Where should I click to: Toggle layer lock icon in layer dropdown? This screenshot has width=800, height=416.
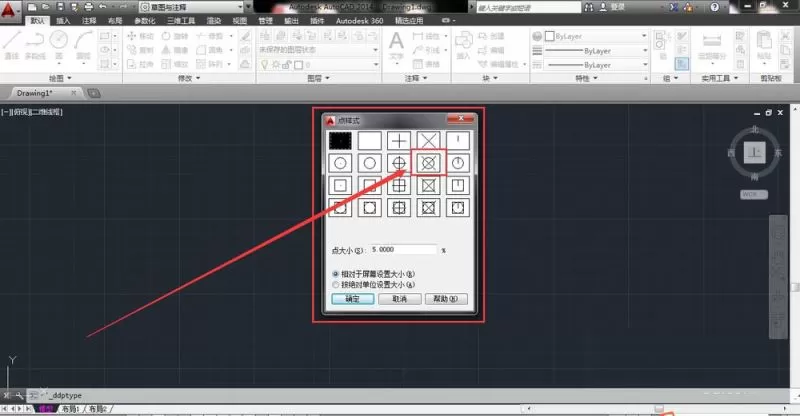(x=287, y=65)
